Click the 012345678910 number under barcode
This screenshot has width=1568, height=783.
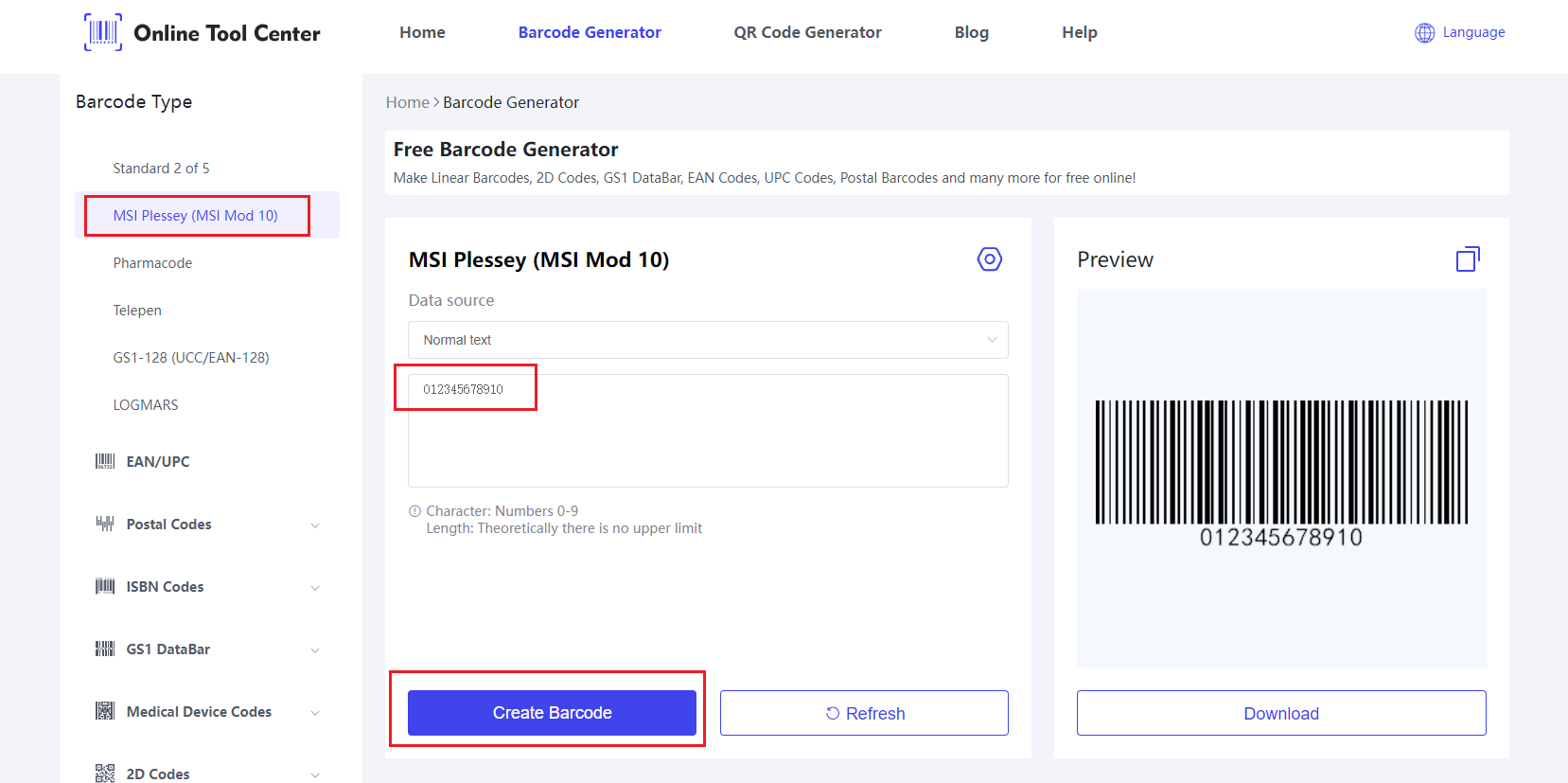1281,537
